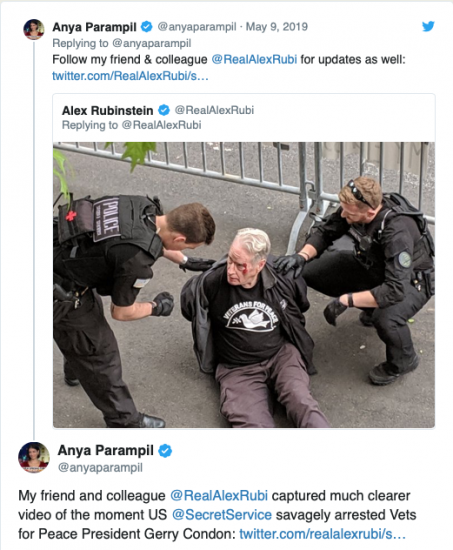Click the Twitter bird logo icon
The image size is (453, 550).
(x=428, y=26)
